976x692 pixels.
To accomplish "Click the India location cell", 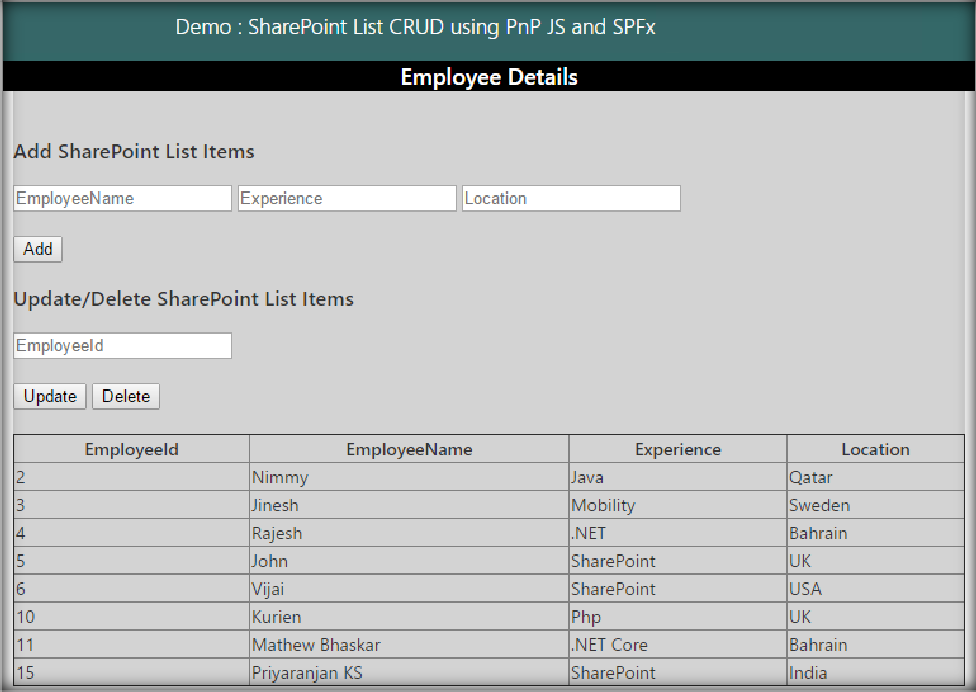I will 875,673.
